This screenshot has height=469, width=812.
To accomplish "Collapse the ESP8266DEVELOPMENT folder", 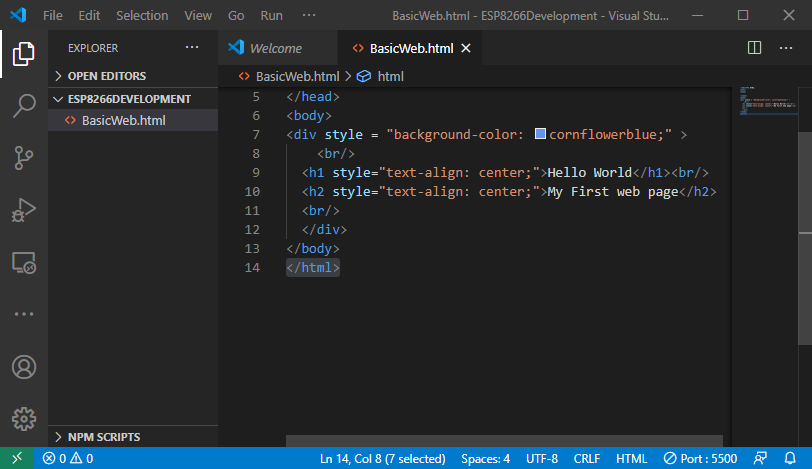I will tap(128, 99).
